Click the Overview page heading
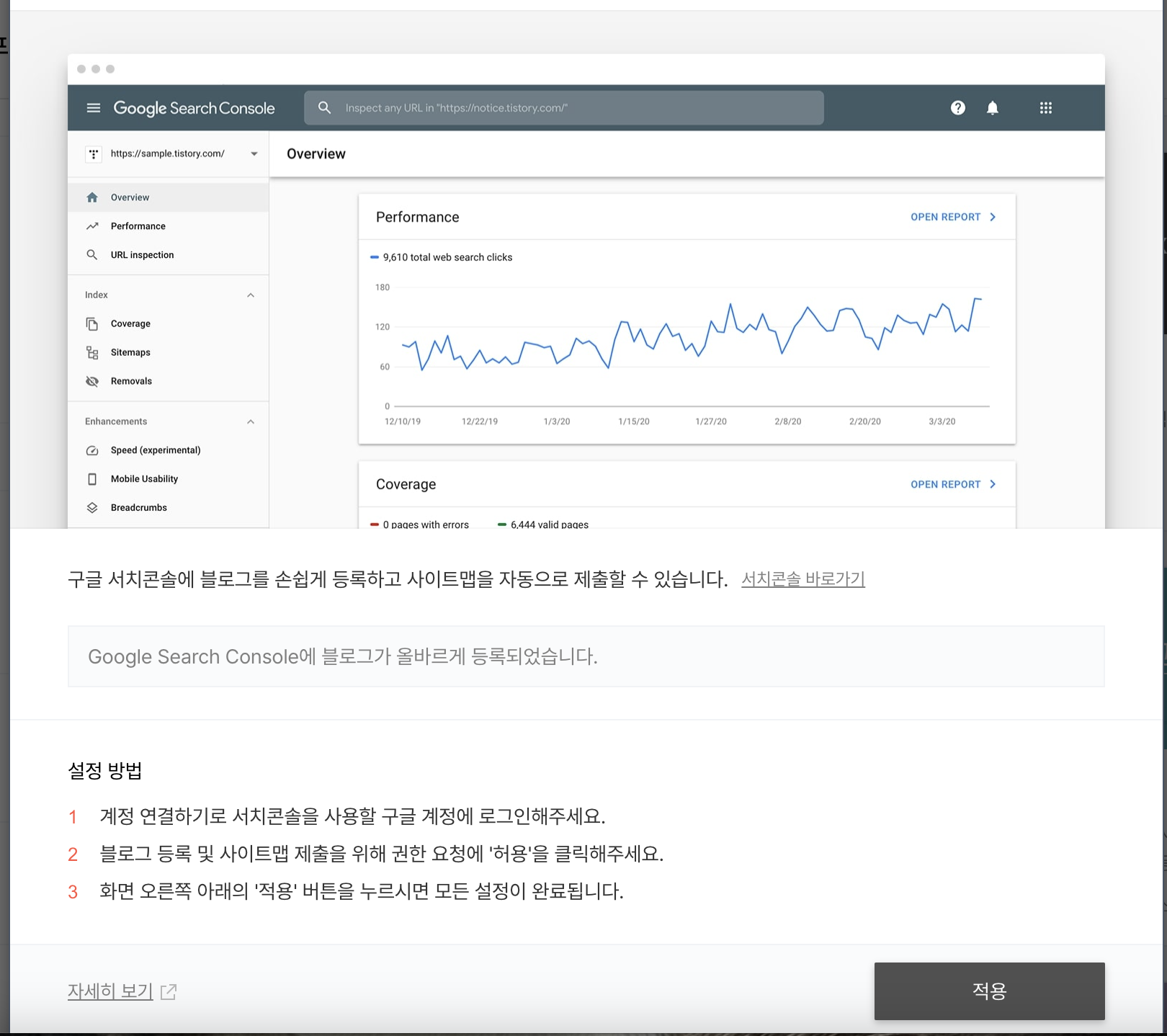 316,153
